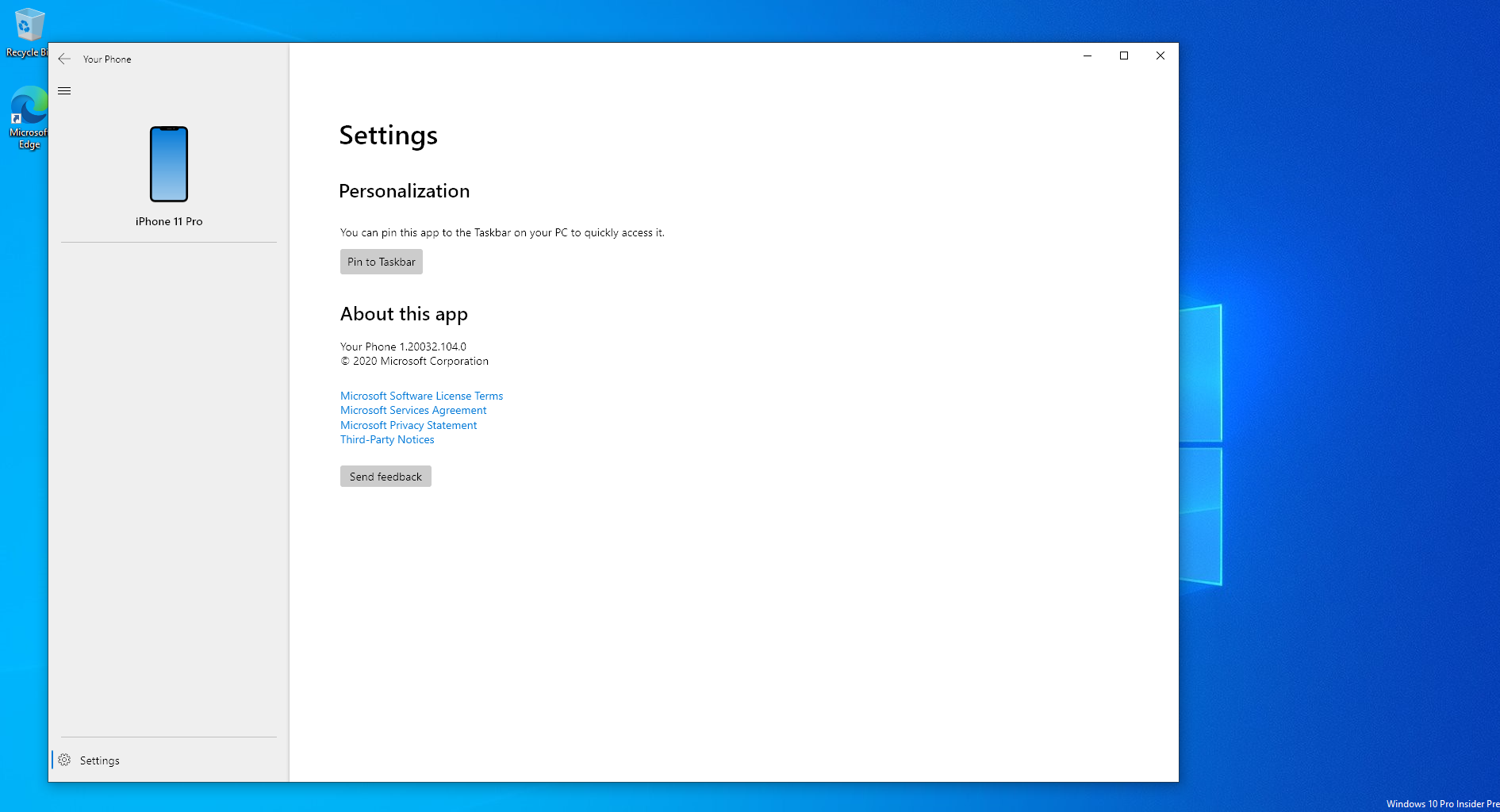1500x812 pixels.
Task: Select the Settings gear icon in sidebar
Action: 64,760
